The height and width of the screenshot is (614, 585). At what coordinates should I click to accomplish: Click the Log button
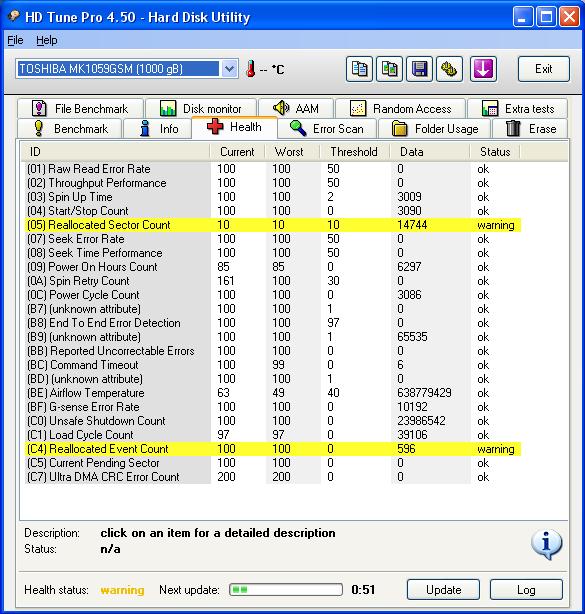coord(526,590)
